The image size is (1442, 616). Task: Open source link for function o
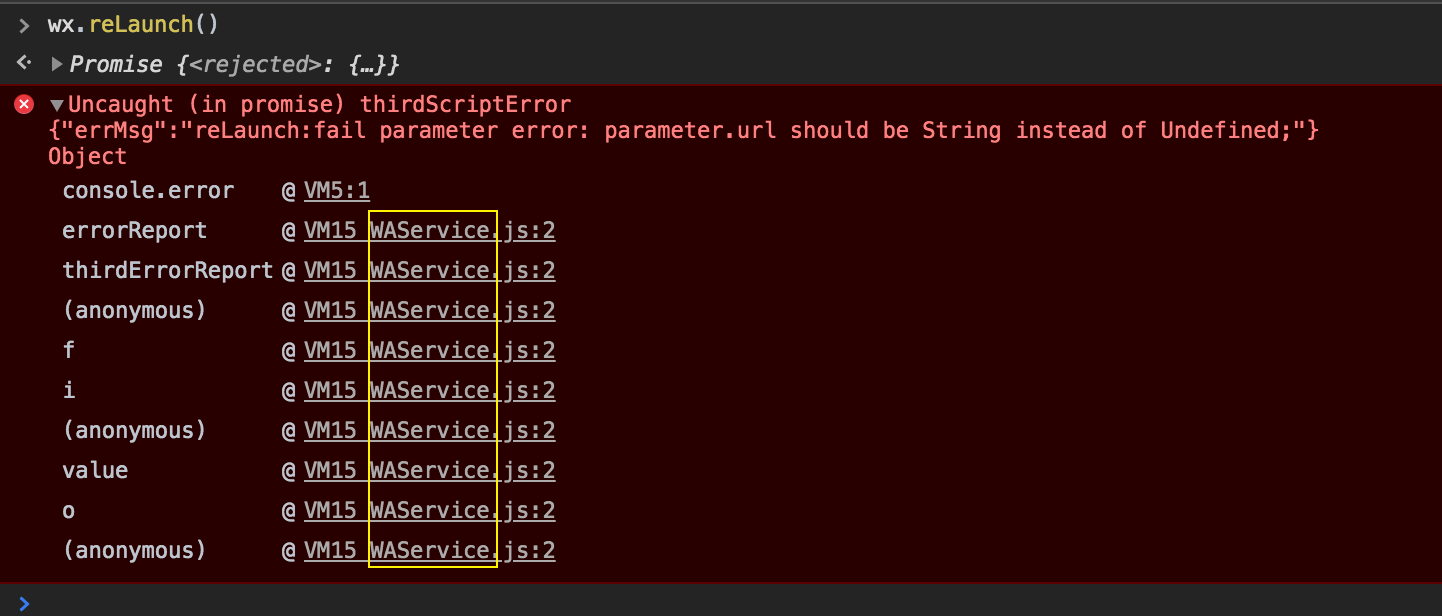point(430,511)
